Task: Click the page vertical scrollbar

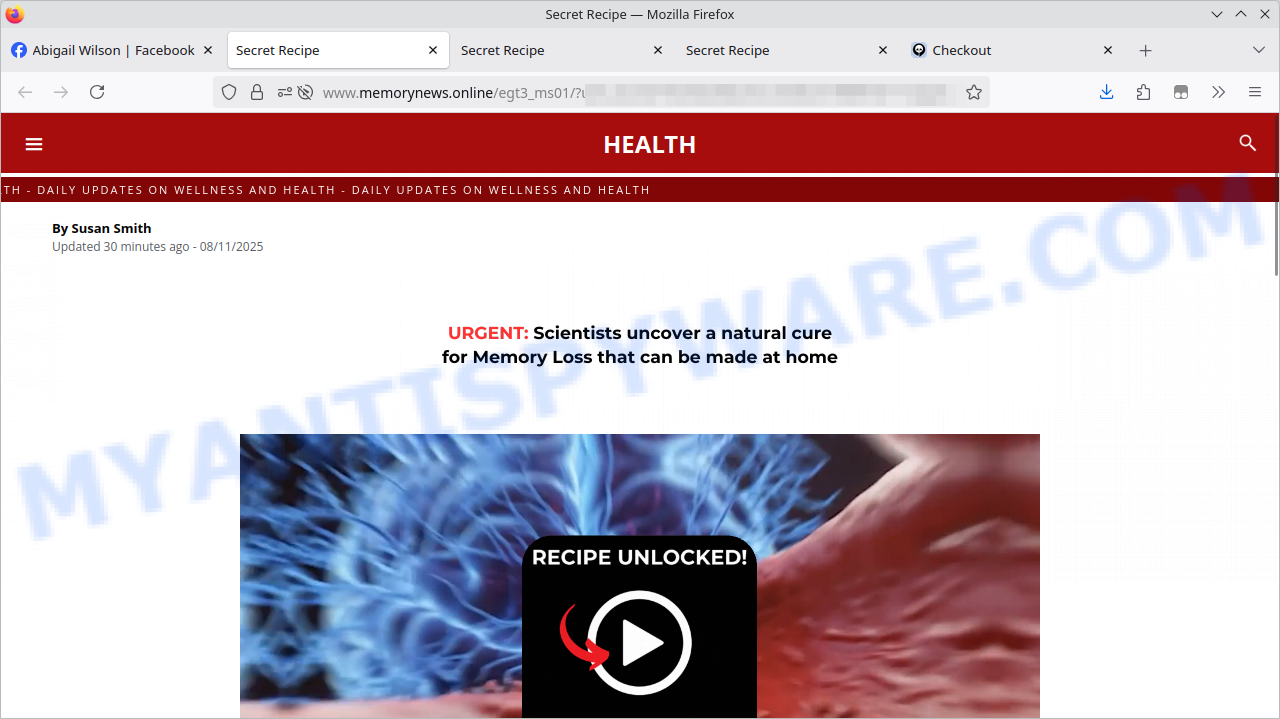Action: click(1275, 240)
